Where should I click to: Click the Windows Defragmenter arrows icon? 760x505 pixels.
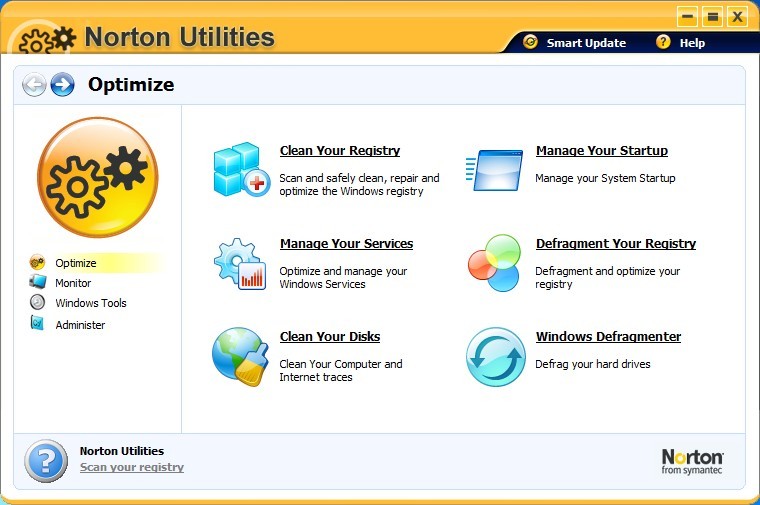tap(495, 357)
